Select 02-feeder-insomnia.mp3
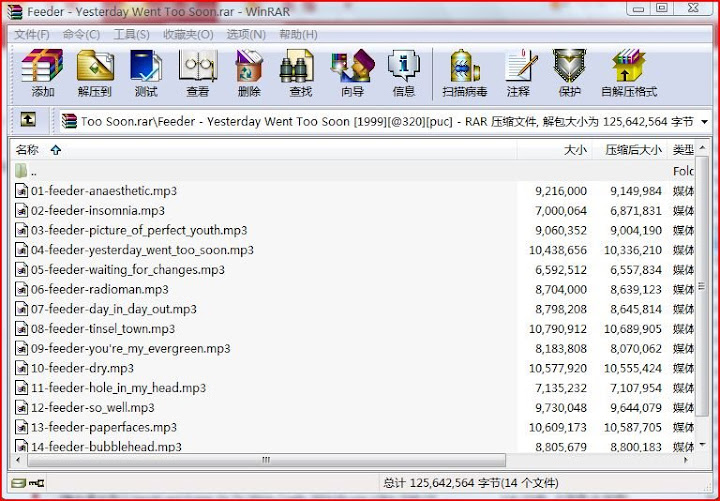 (98, 211)
